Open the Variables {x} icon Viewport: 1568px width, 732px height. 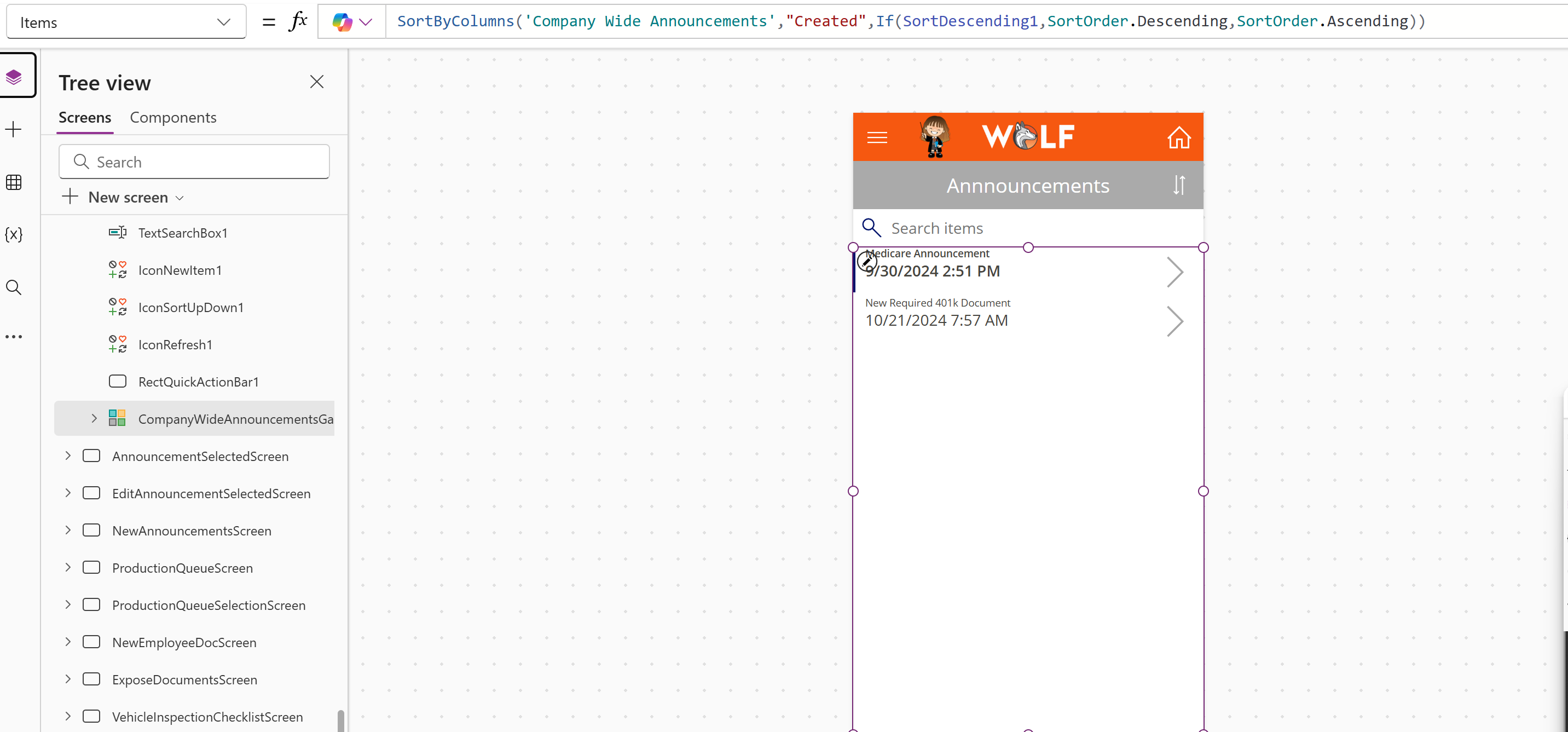[x=13, y=234]
